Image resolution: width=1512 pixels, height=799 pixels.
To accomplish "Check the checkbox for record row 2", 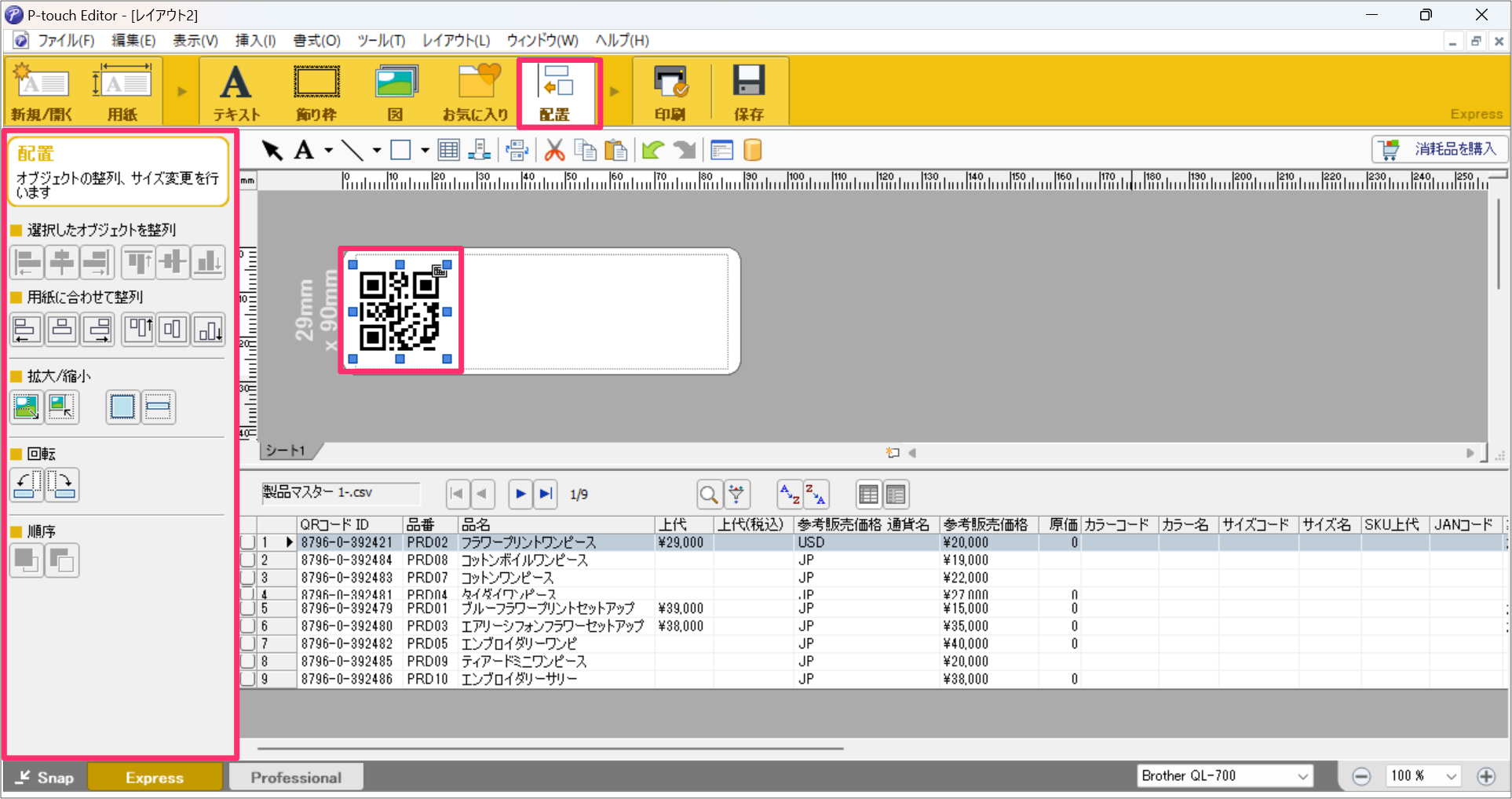I will pos(248,560).
